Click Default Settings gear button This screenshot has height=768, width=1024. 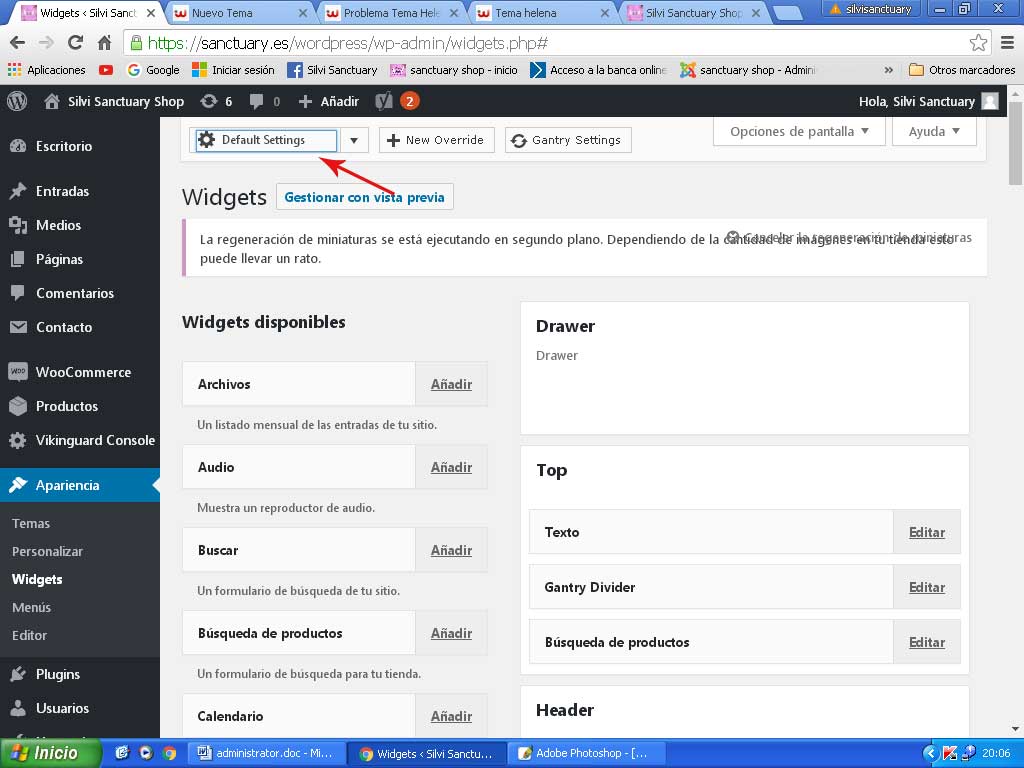pos(266,140)
